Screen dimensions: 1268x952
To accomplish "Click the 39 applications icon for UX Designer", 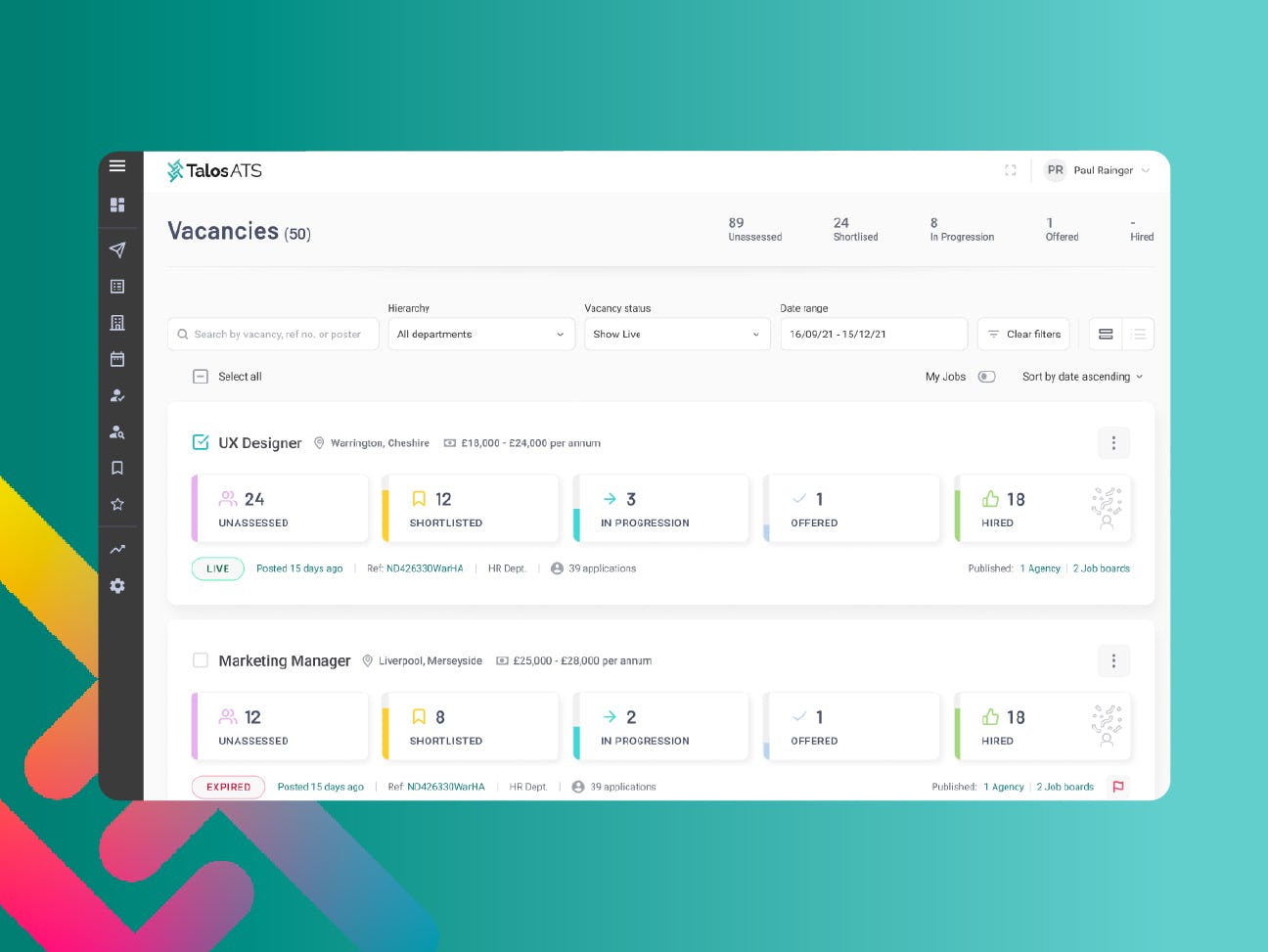I will (557, 568).
